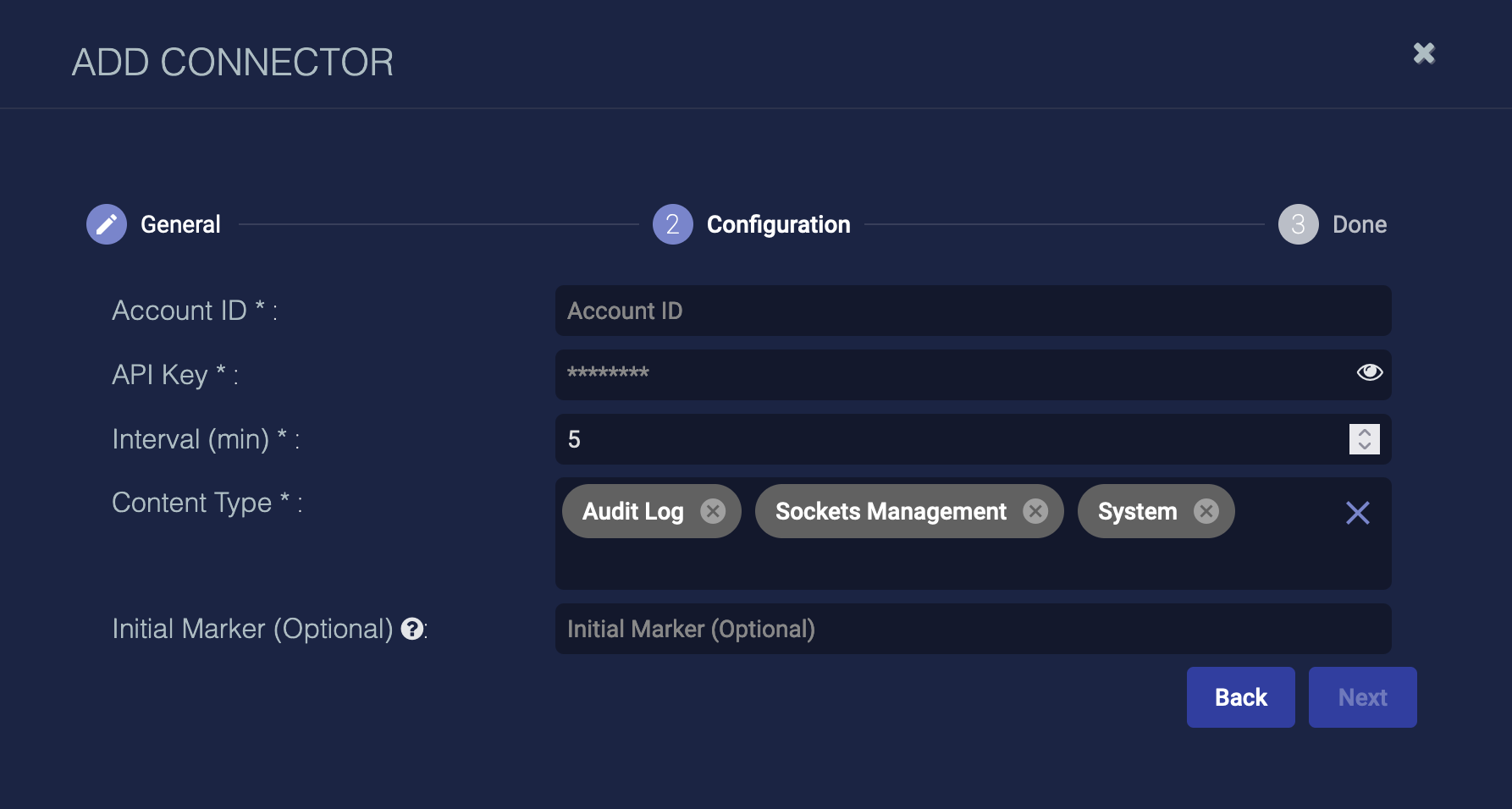Click the Done step number 3 circle
The image size is (1512, 809).
(x=1298, y=224)
